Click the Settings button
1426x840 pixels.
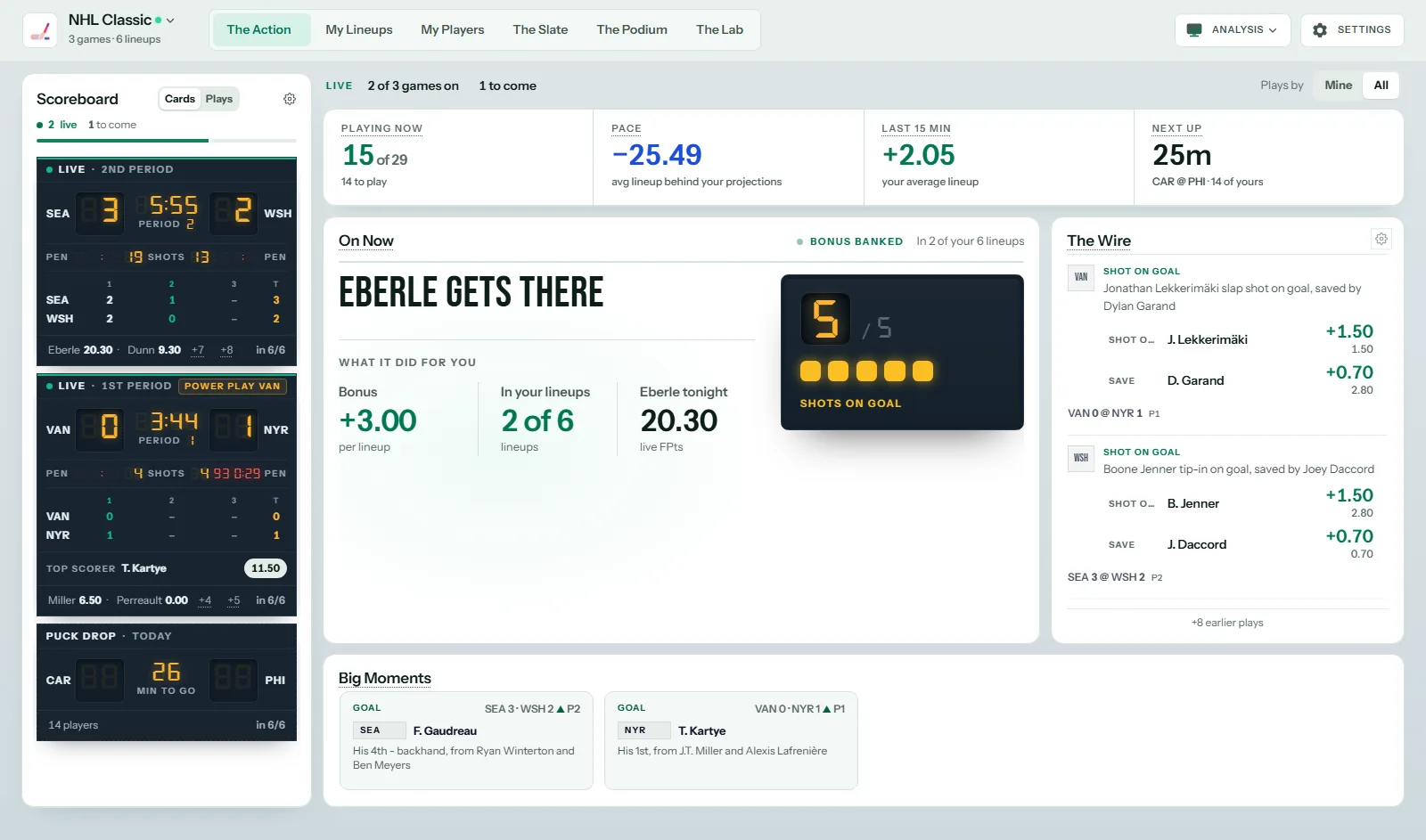pos(1352,30)
